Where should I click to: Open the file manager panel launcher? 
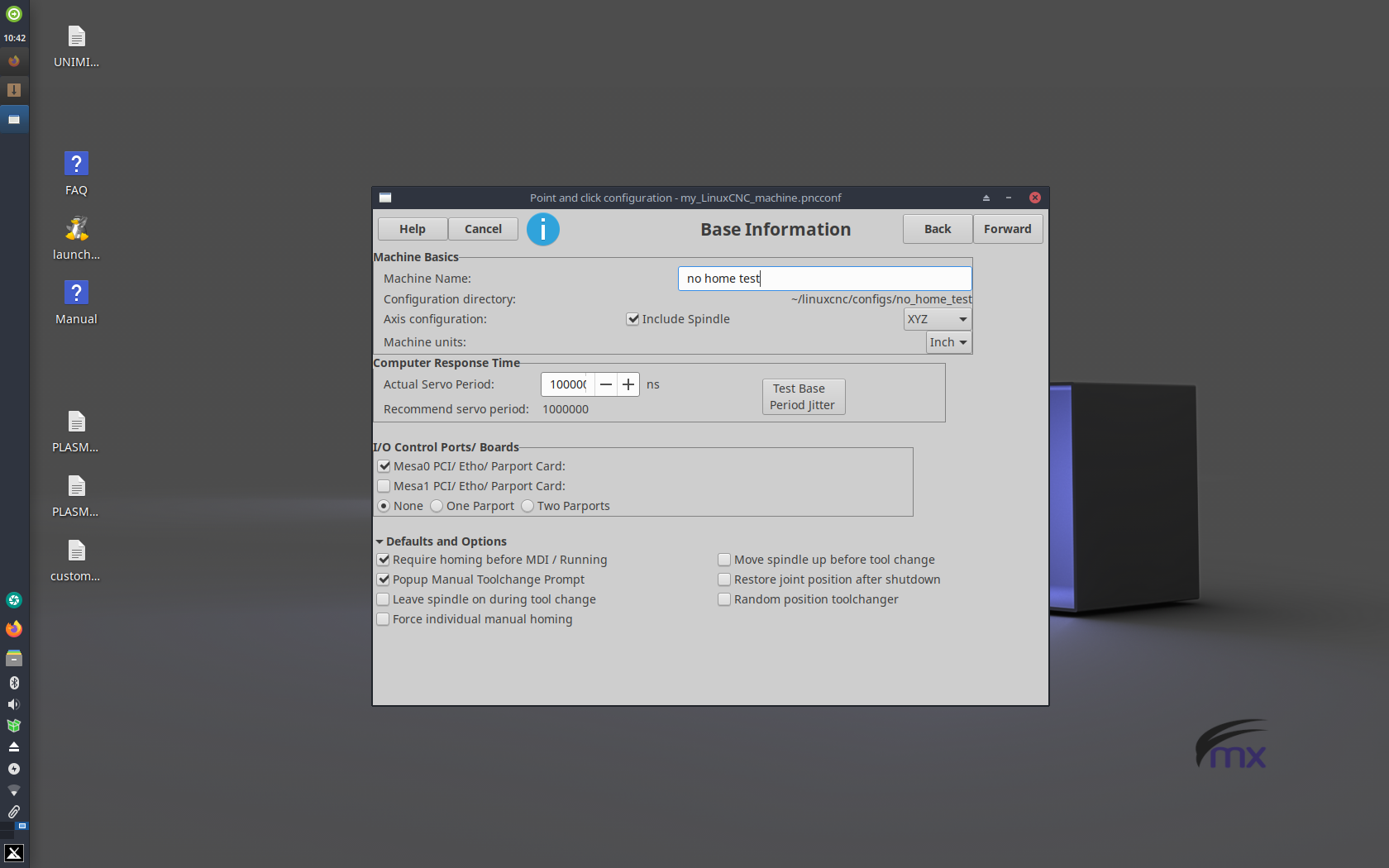14,658
